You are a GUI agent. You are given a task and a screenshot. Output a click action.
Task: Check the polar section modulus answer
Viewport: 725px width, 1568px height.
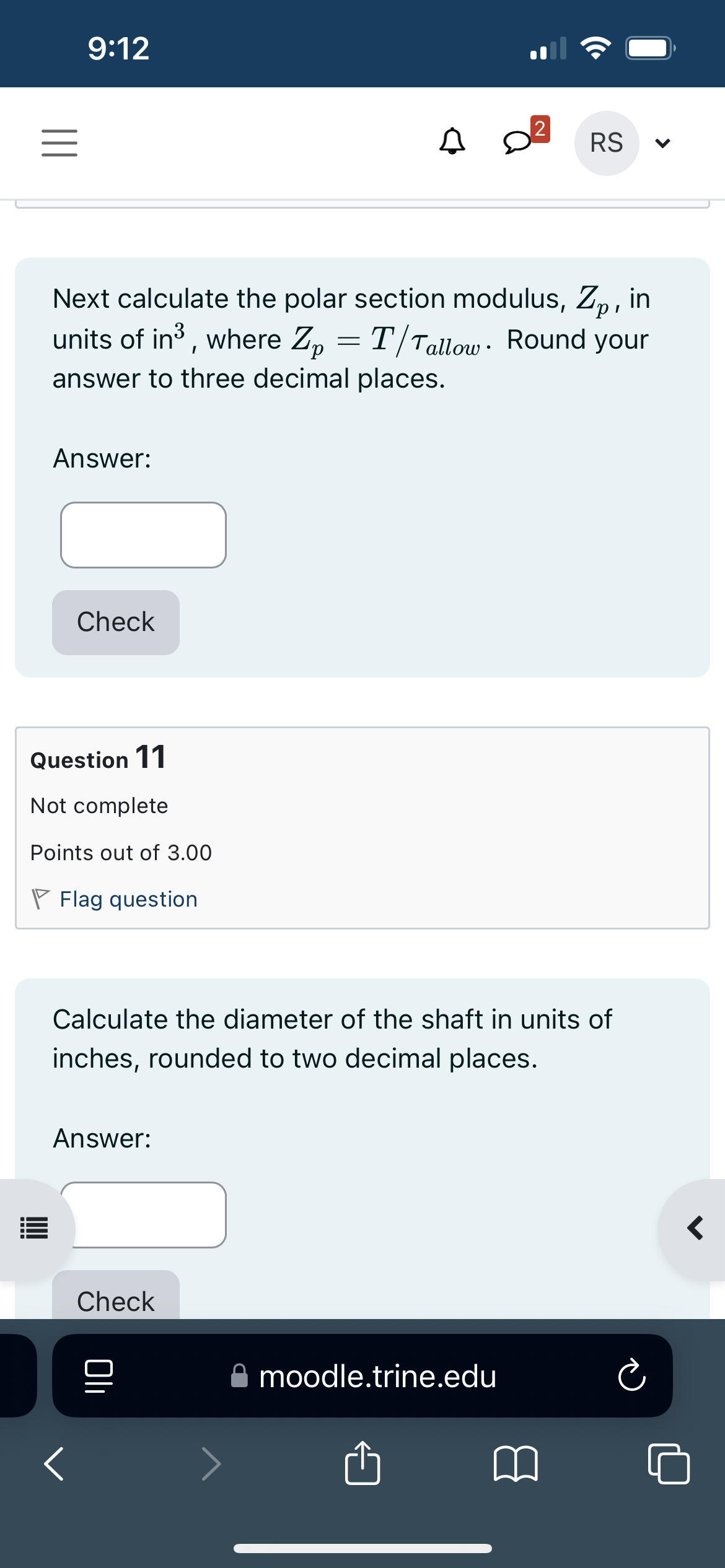[115, 621]
